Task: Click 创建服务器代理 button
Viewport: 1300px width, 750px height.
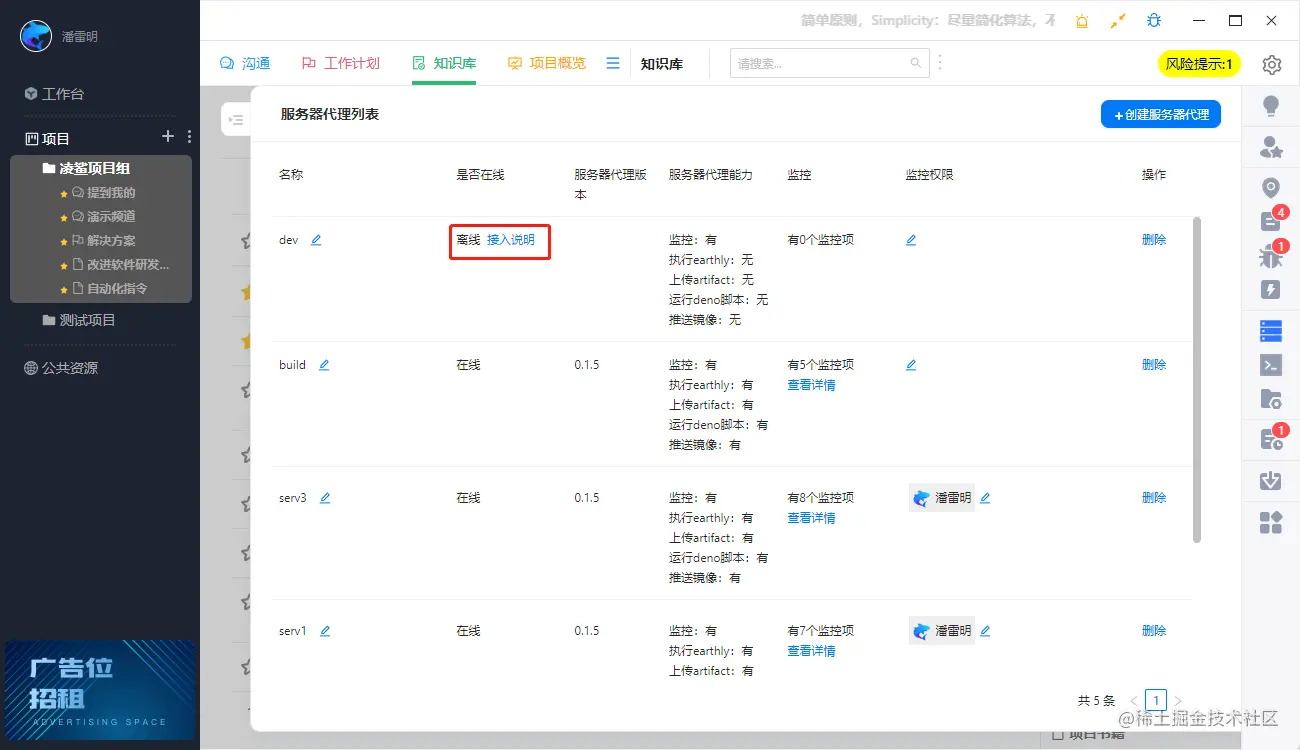Action: (1161, 114)
